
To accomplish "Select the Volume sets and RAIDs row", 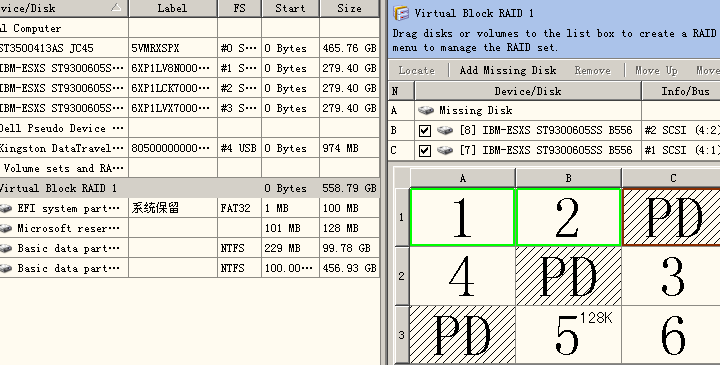I will point(190,168).
